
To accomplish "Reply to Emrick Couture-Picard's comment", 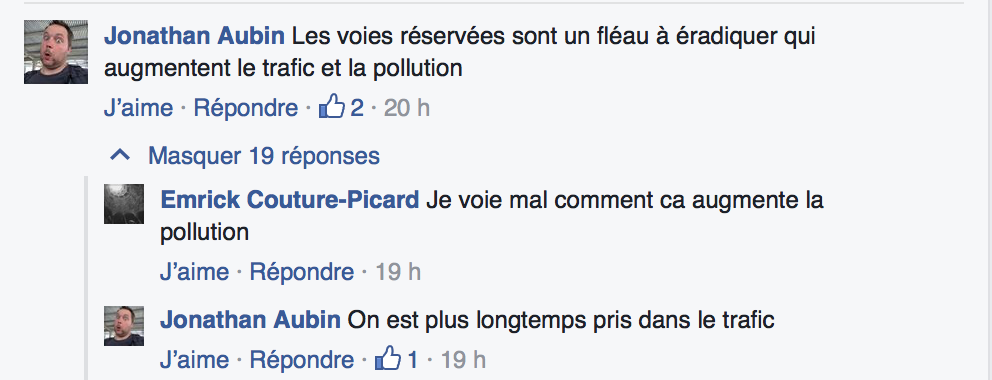I will [302, 273].
